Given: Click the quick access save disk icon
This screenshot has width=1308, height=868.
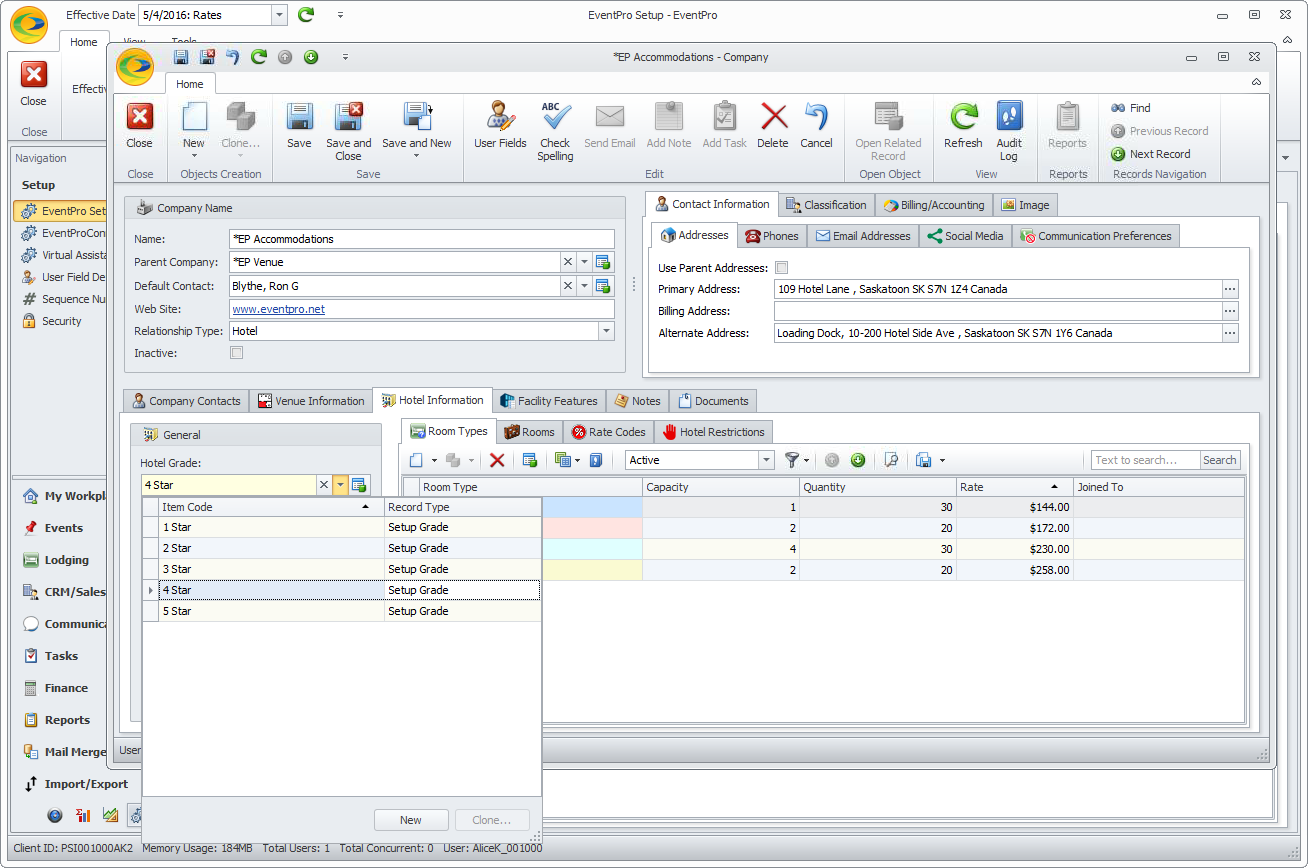Looking at the screenshot, I should click(181, 57).
